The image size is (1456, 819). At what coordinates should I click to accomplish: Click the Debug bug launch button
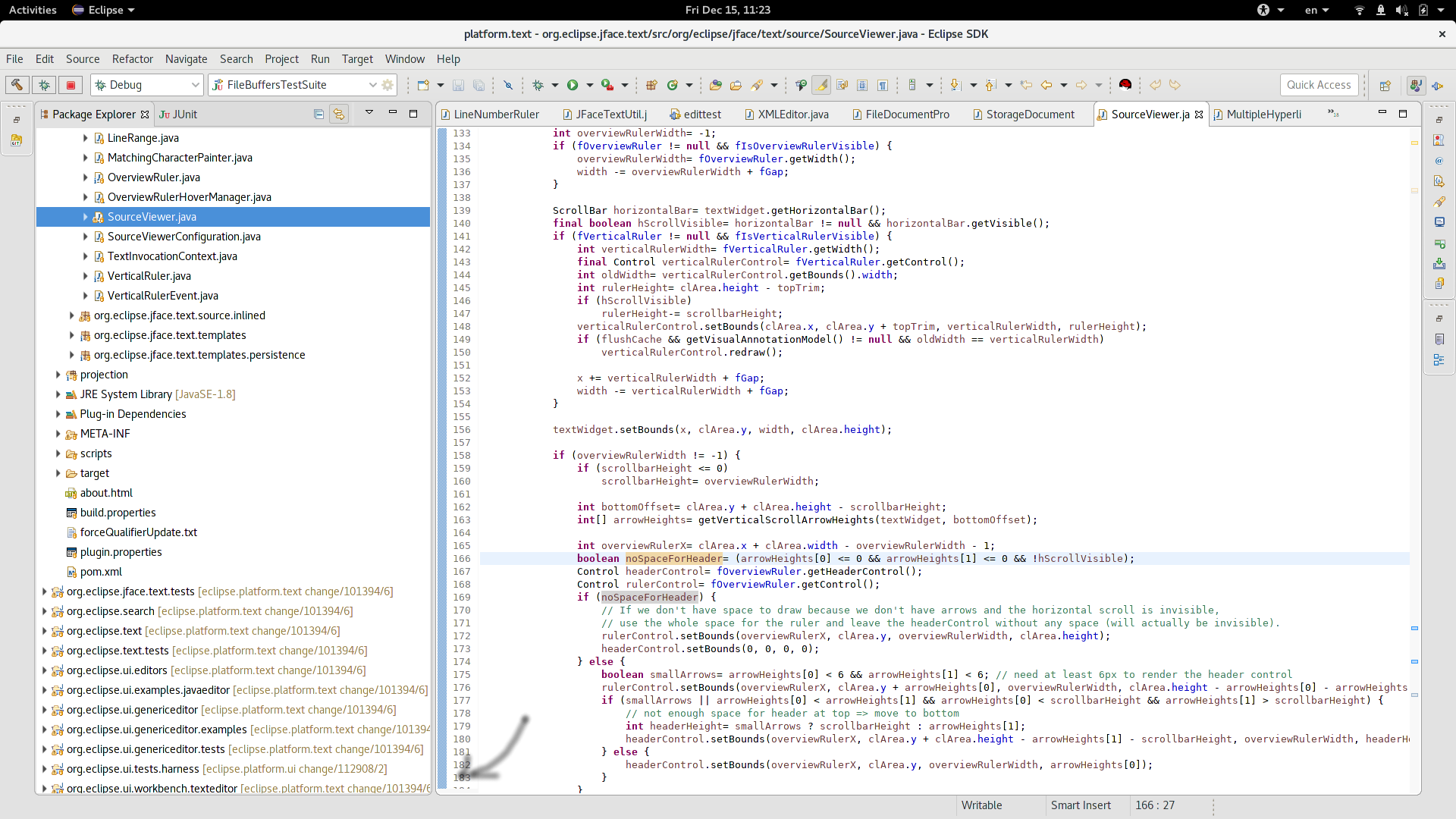[44, 85]
